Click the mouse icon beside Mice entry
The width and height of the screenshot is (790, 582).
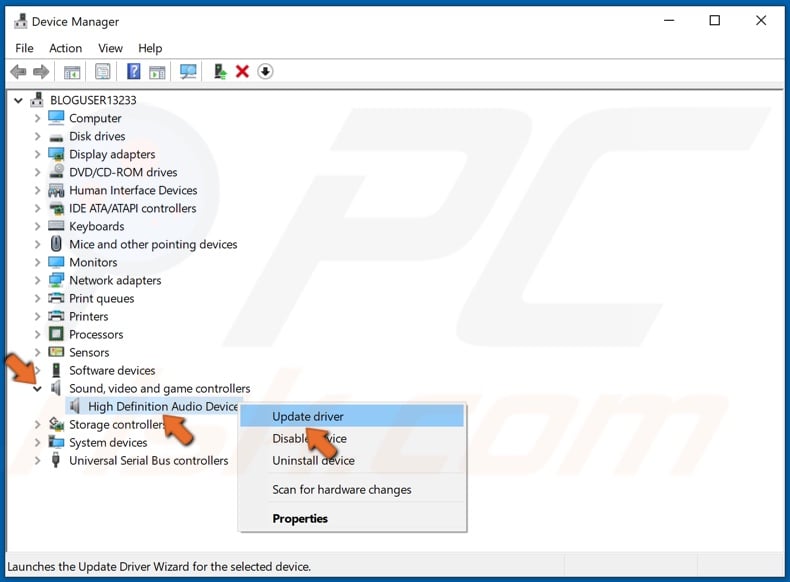[x=56, y=244]
